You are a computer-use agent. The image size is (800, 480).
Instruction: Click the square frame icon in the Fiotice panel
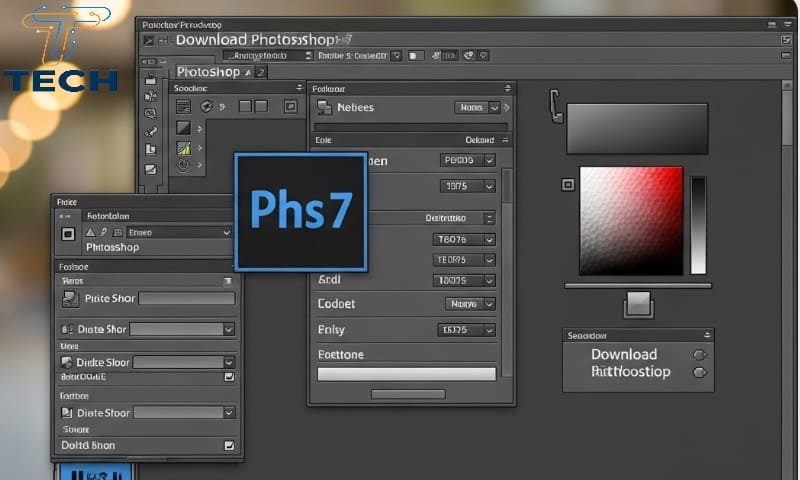click(x=68, y=234)
